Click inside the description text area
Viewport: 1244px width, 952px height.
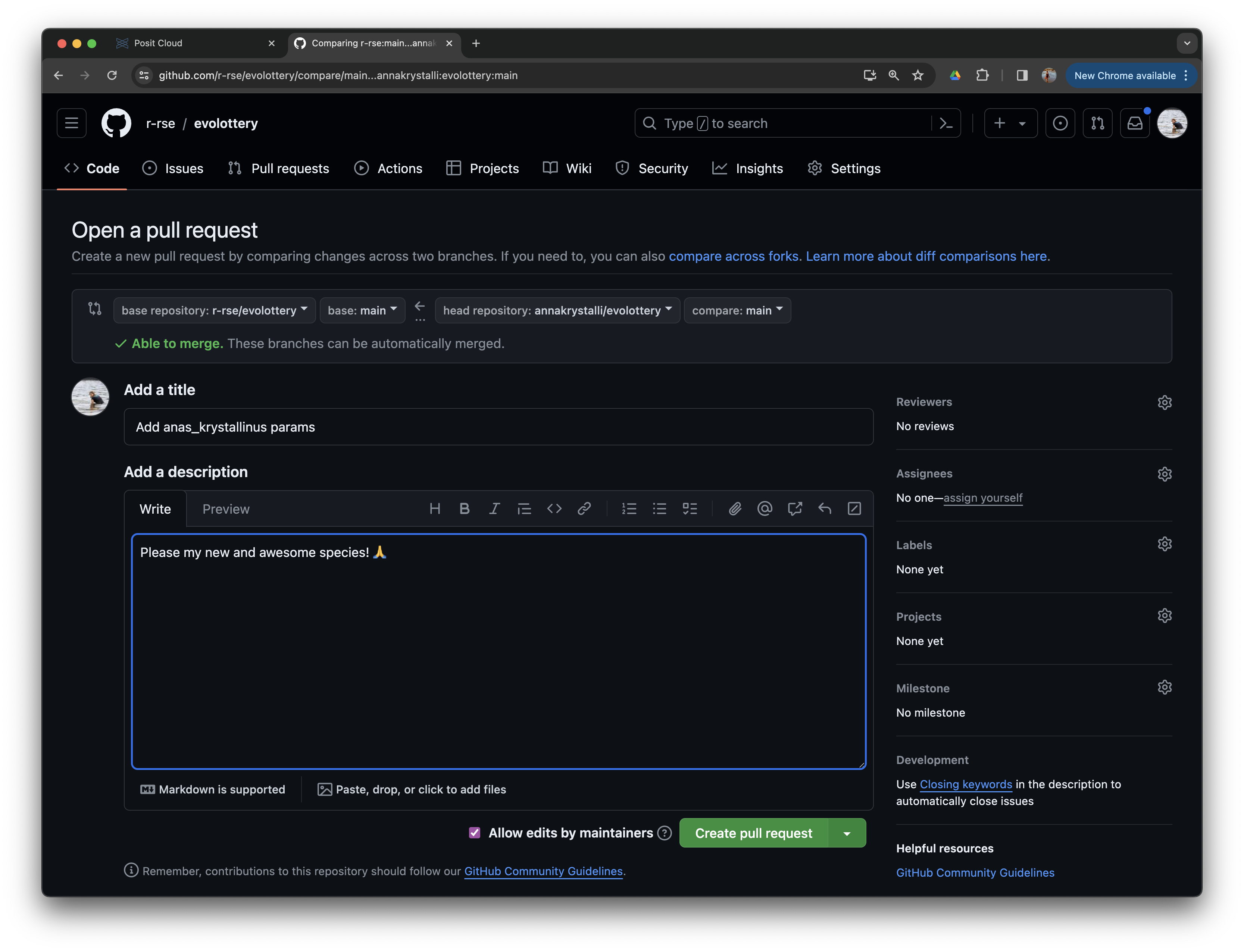(498, 652)
